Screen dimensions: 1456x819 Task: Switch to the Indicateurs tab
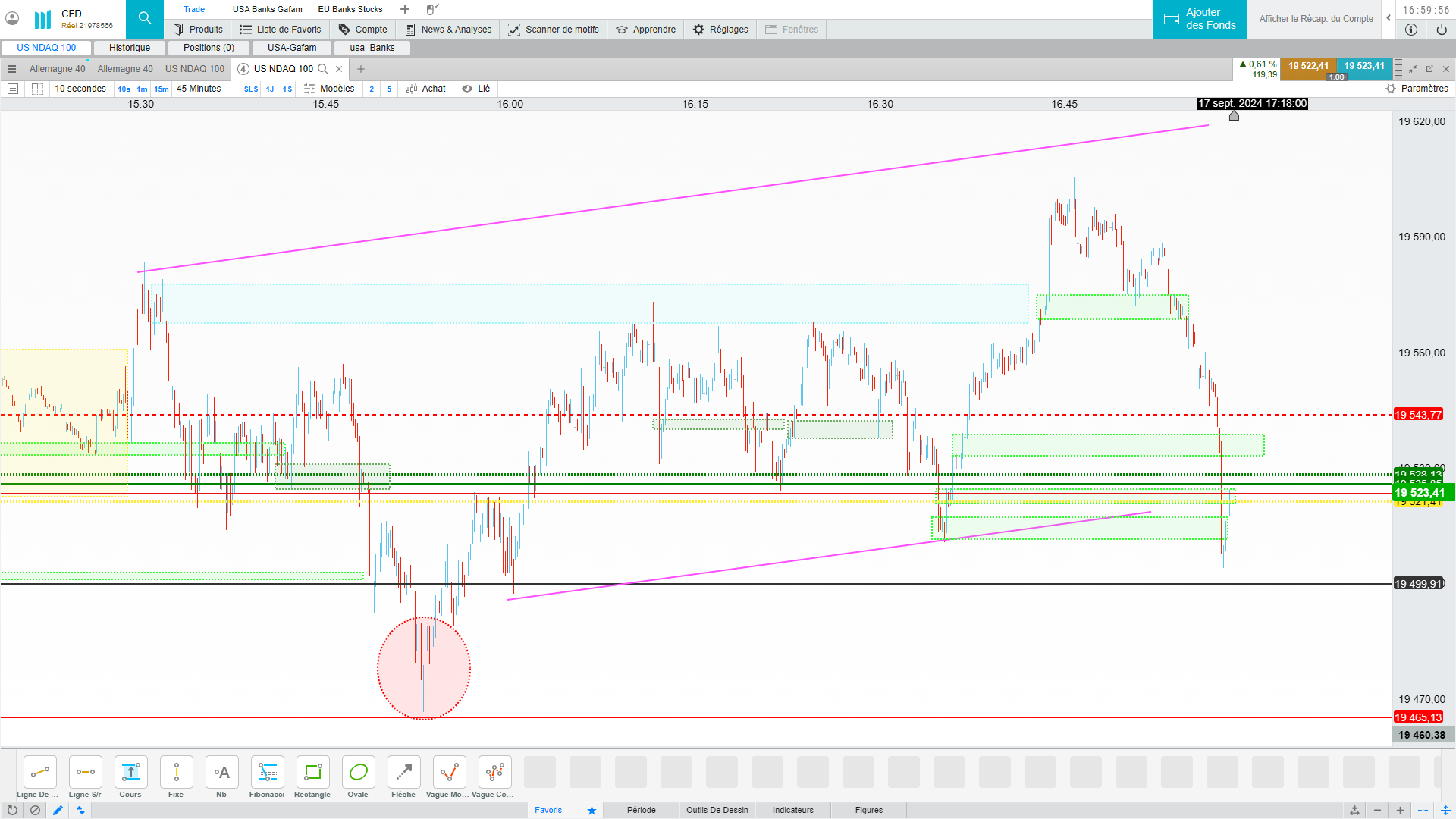point(792,810)
